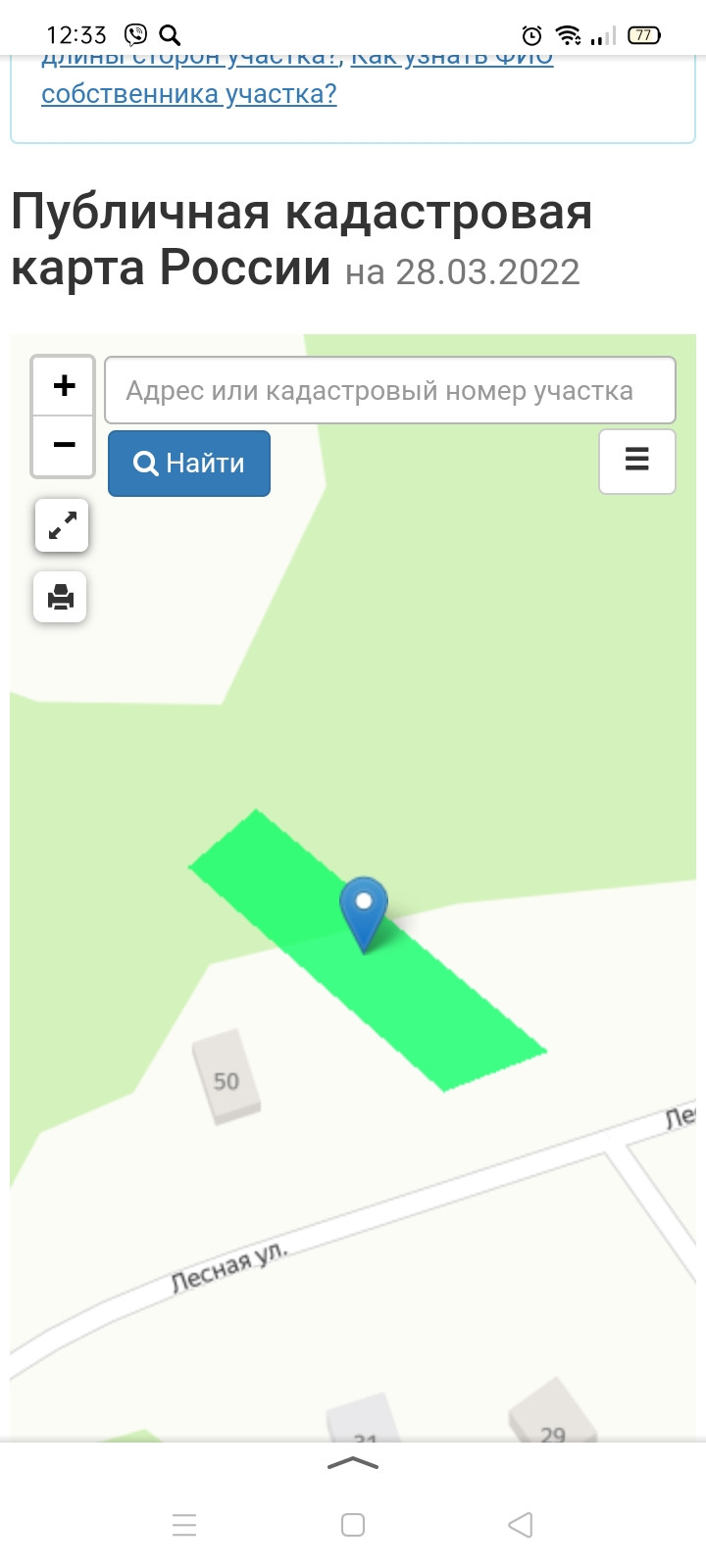Tap the alarm clock status icon

pos(531,35)
